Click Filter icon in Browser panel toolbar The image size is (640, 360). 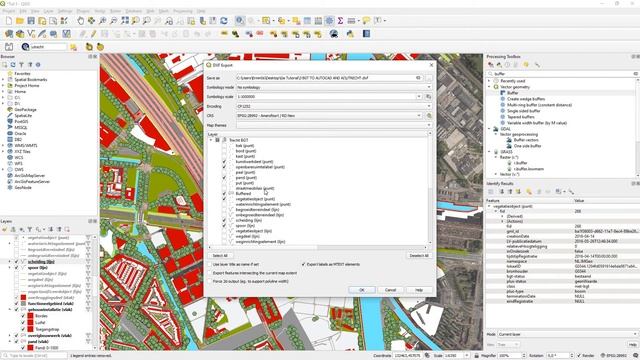[22, 64]
